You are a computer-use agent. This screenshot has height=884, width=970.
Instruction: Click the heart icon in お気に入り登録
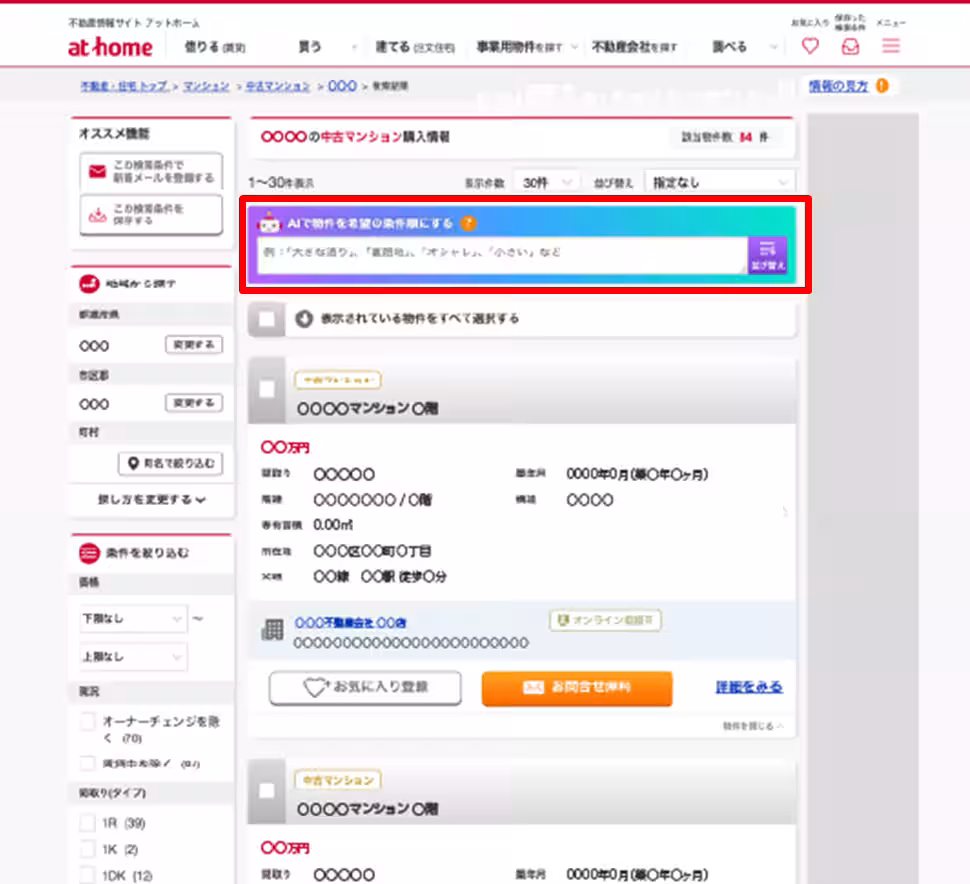pyautogui.click(x=314, y=687)
